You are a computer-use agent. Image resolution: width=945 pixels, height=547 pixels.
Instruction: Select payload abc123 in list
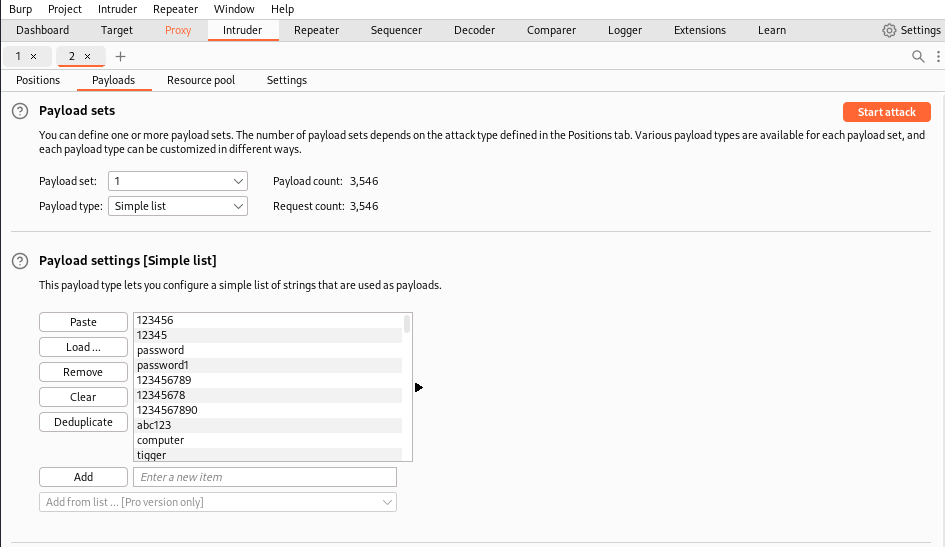pos(268,426)
